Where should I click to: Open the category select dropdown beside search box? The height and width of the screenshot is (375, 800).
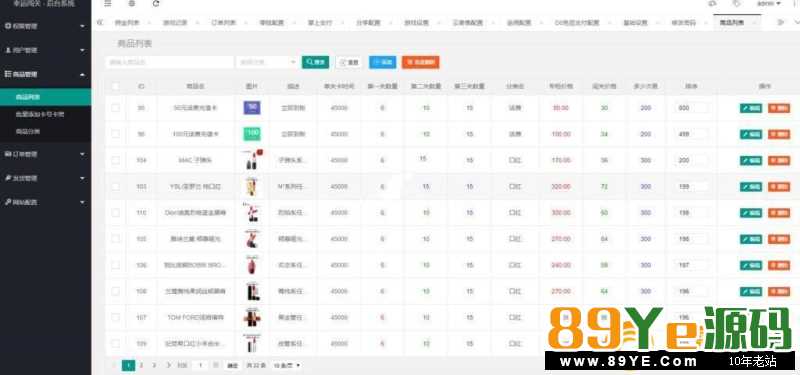pyautogui.click(x=267, y=62)
